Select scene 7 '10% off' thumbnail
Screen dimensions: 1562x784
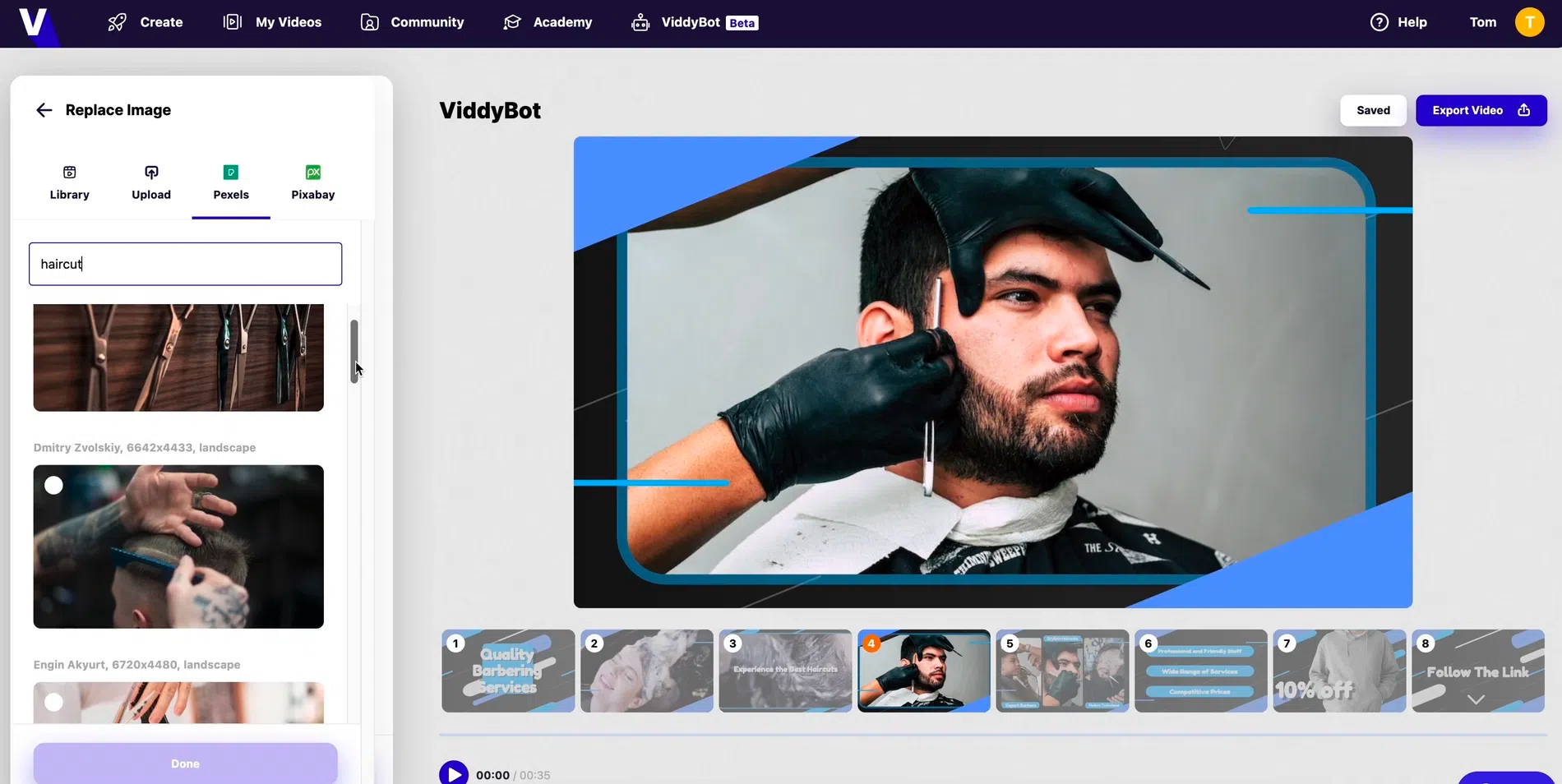[x=1338, y=671]
